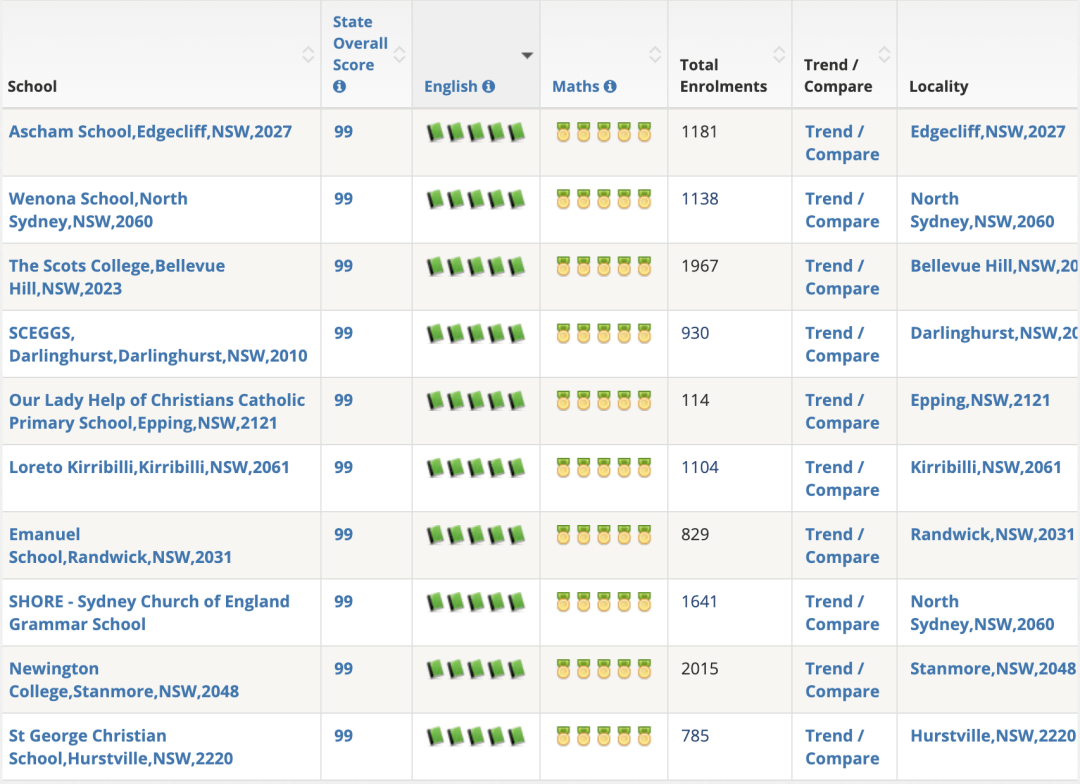Click English book rating for Ascham School
This screenshot has width=1080, height=784.
tap(476, 132)
